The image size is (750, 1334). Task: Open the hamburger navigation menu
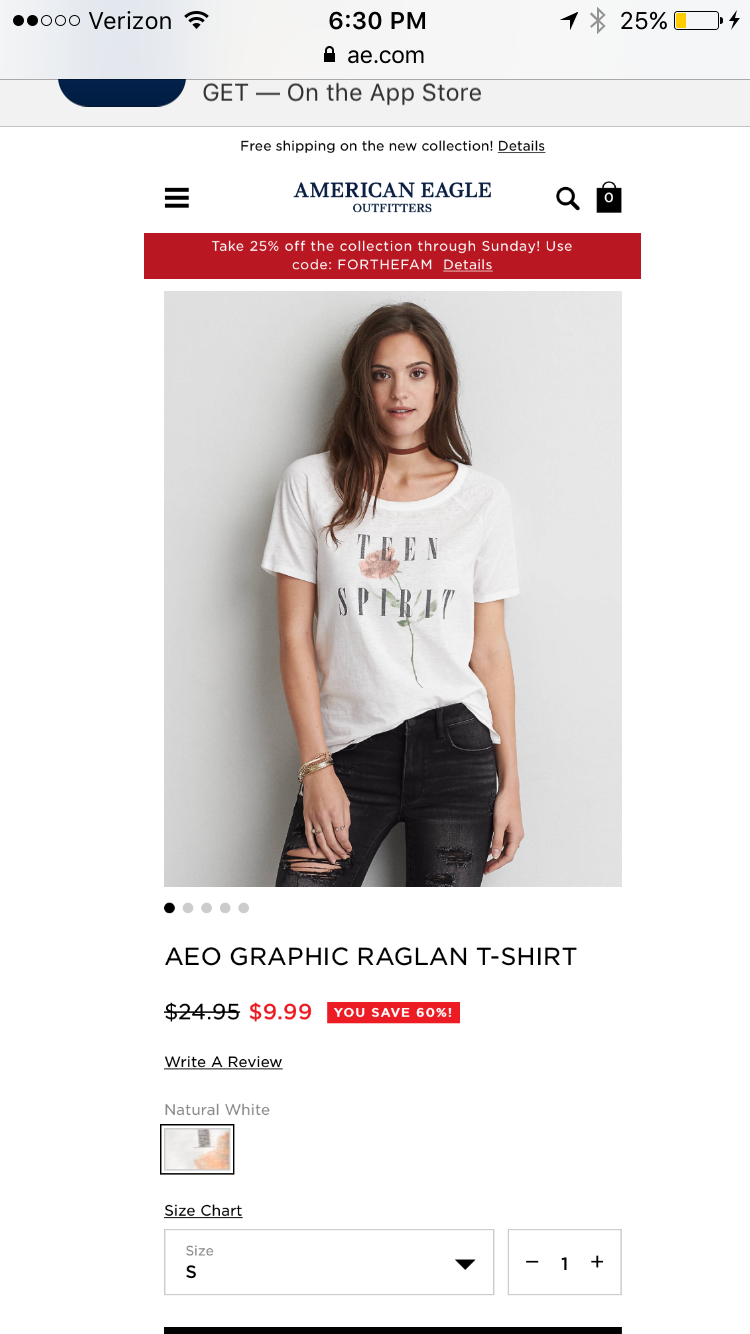click(177, 198)
